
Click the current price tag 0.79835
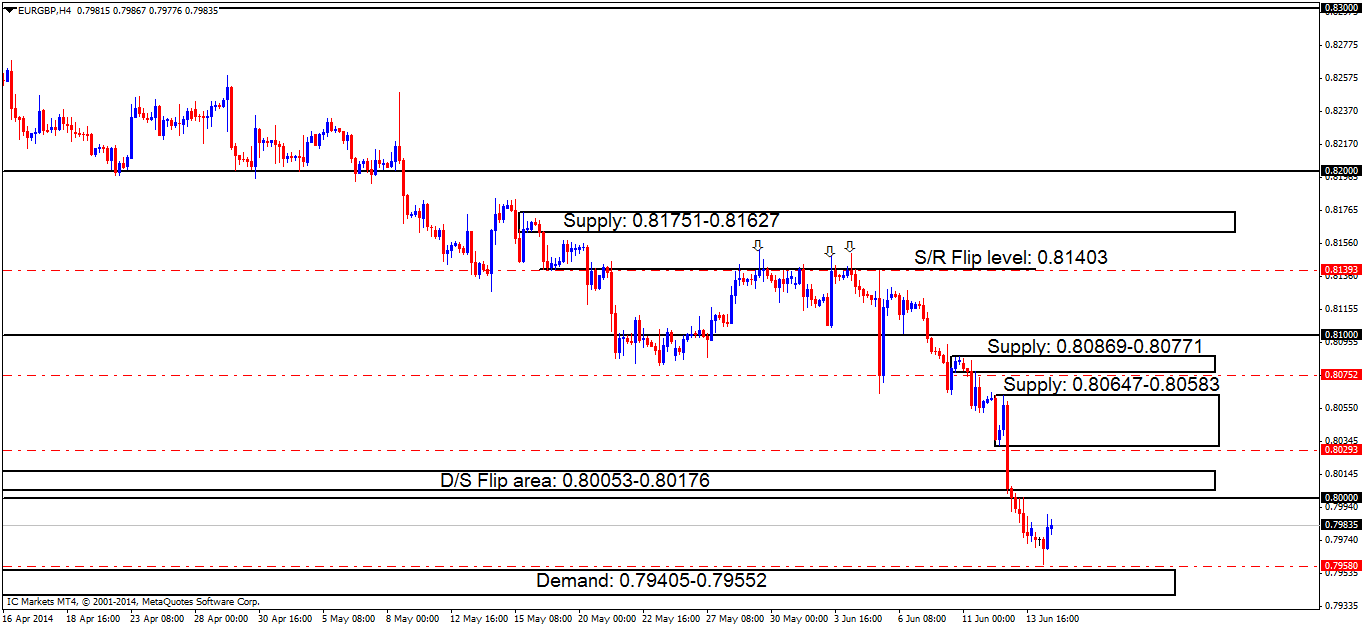[x=1339, y=524]
